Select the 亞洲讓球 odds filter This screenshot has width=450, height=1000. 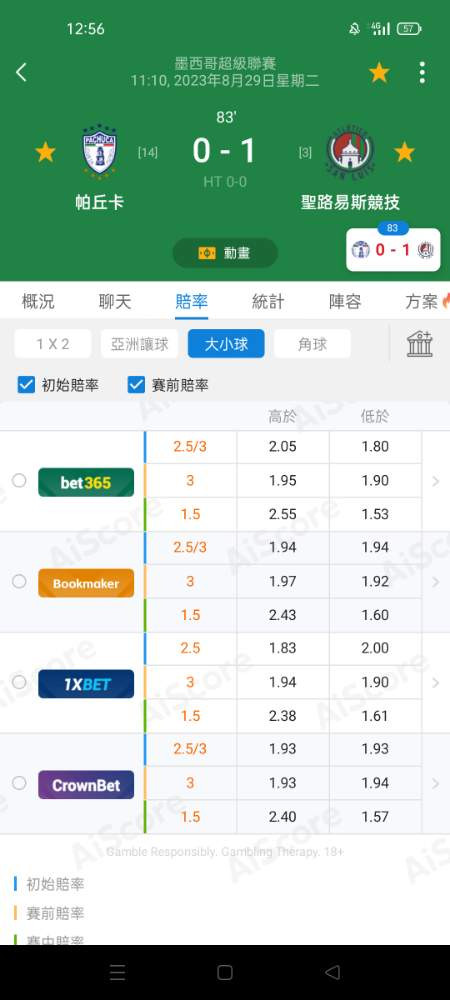(140, 344)
